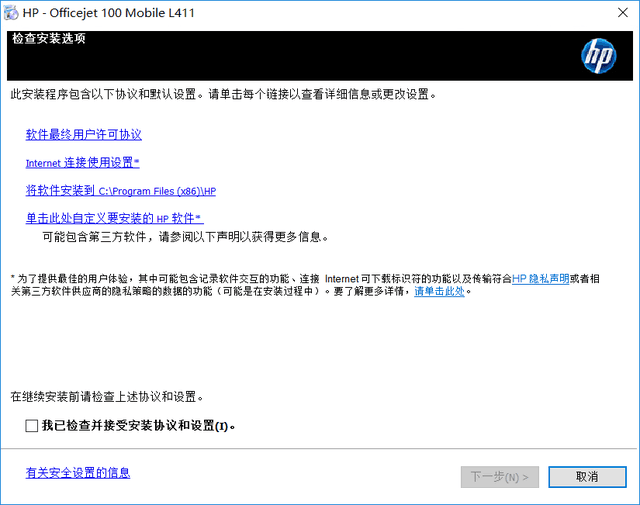The width and height of the screenshot is (640, 505).
Task: Click the installer icon in title bar
Action: pyautogui.click(x=11, y=13)
